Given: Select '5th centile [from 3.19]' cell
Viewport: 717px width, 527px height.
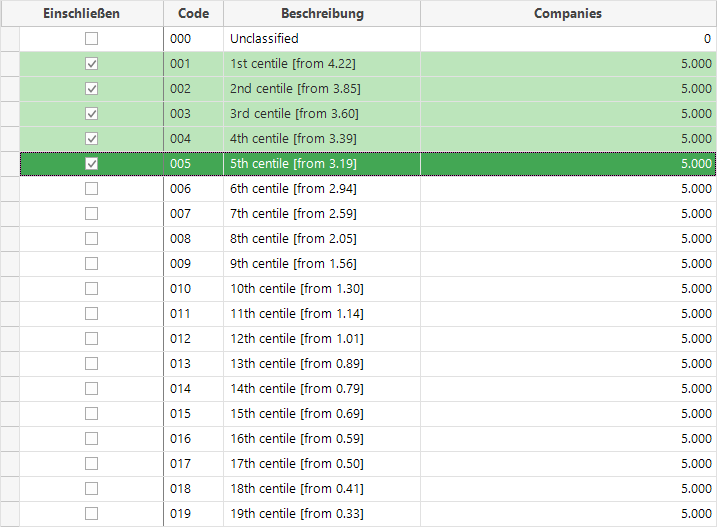Looking at the screenshot, I should (322, 163).
